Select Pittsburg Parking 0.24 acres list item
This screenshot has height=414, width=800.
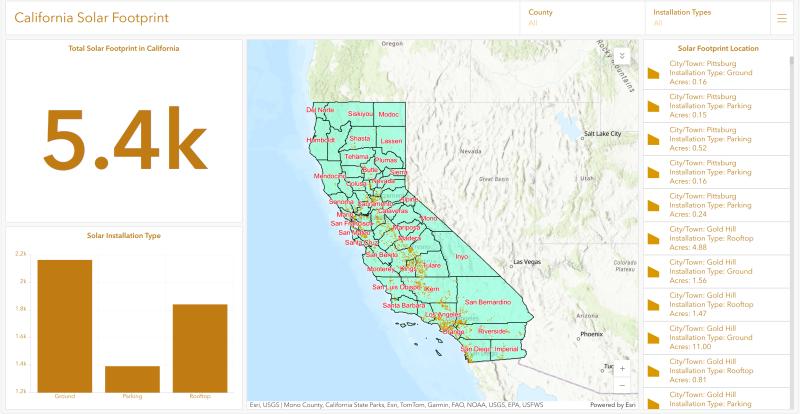tap(716, 205)
